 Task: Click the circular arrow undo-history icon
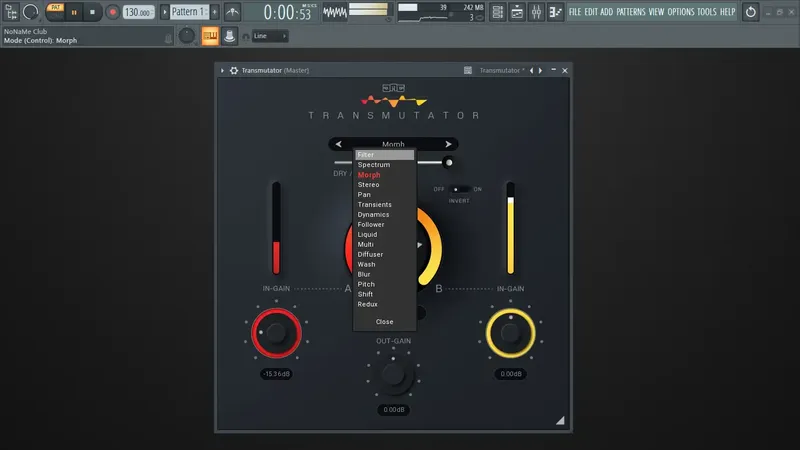(751, 12)
